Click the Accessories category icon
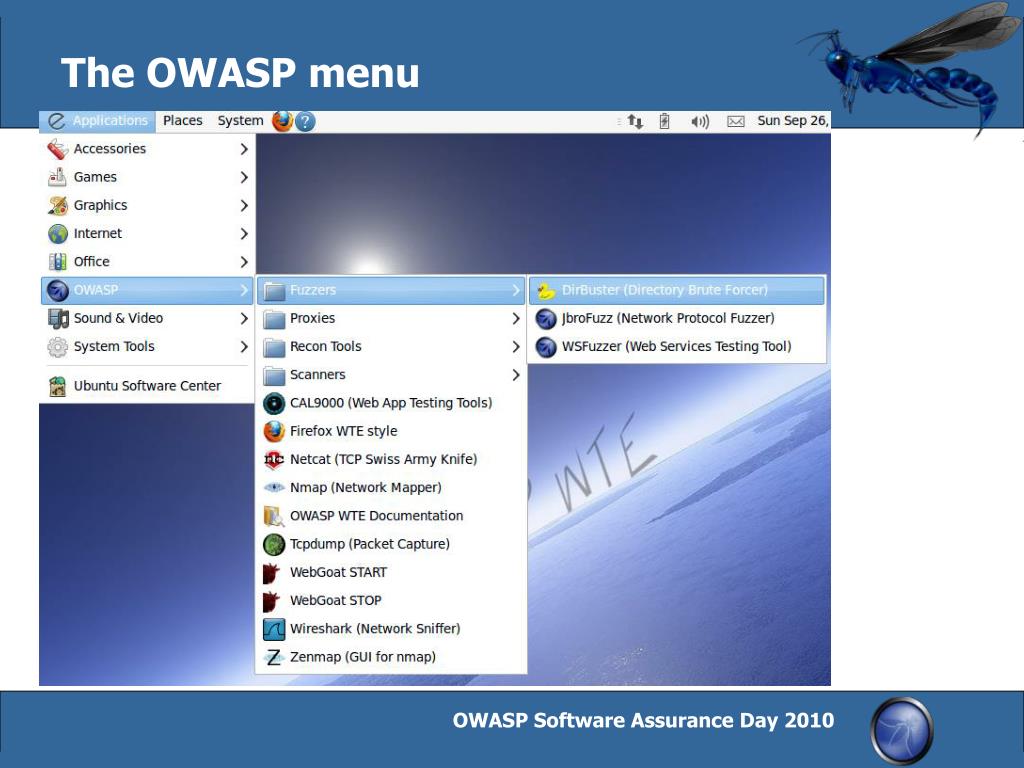Image resolution: width=1024 pixels, height=768 pixels. tap(57, 149)
